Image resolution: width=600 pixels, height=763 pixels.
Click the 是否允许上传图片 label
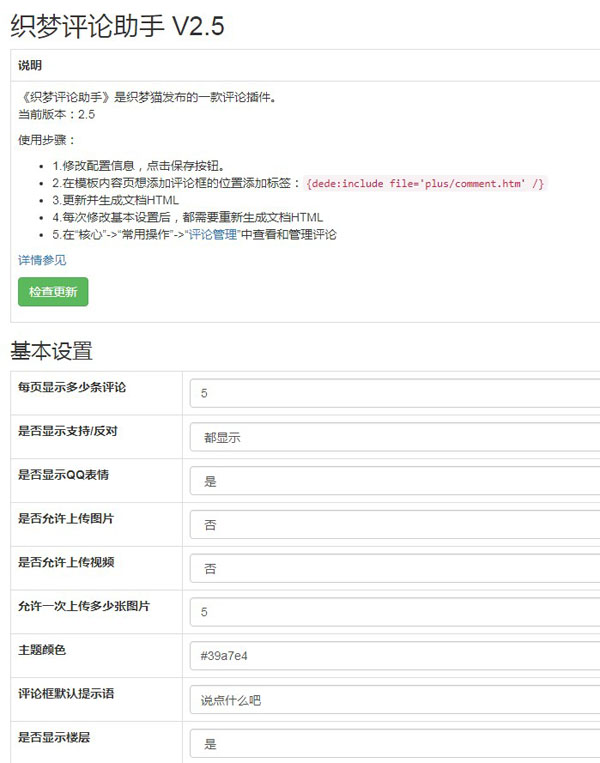click(x=66, y=519)
